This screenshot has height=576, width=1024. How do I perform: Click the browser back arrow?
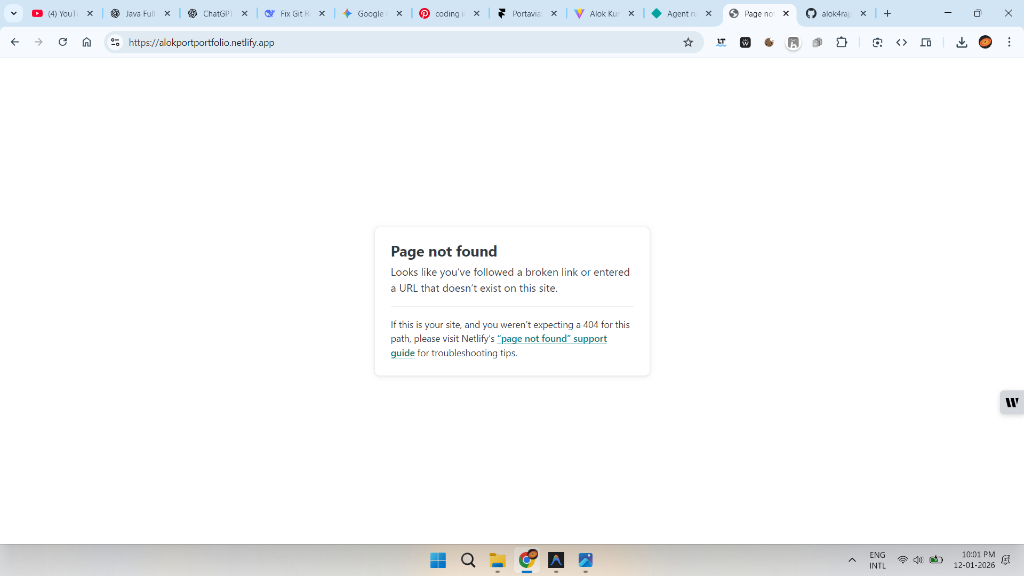click(15, 42)
